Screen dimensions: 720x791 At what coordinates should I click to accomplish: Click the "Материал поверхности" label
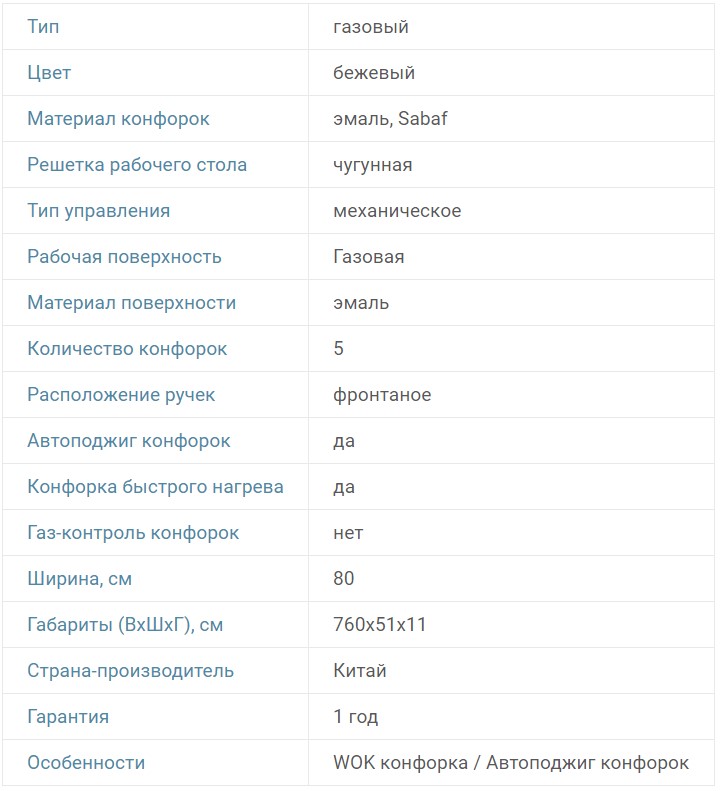(x=131, y=303)
